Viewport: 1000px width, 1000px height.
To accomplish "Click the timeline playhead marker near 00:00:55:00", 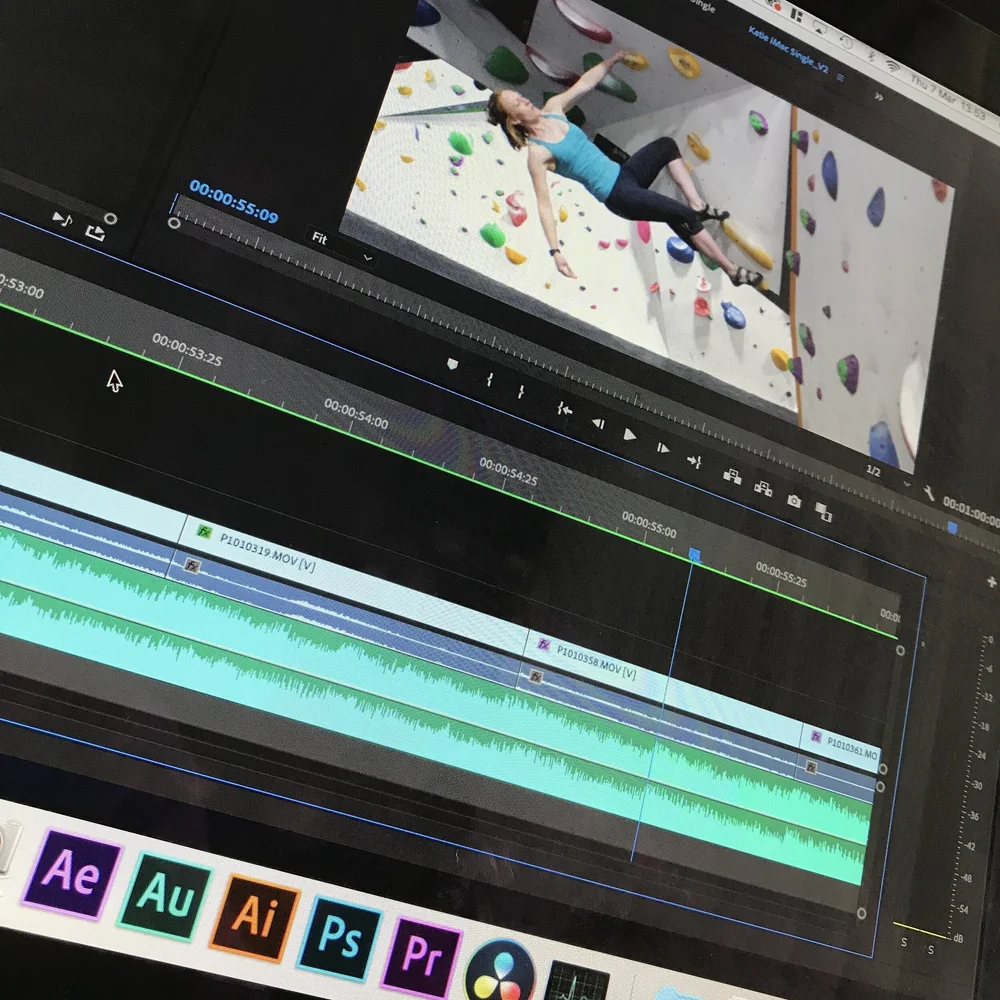I will (695, 555).
